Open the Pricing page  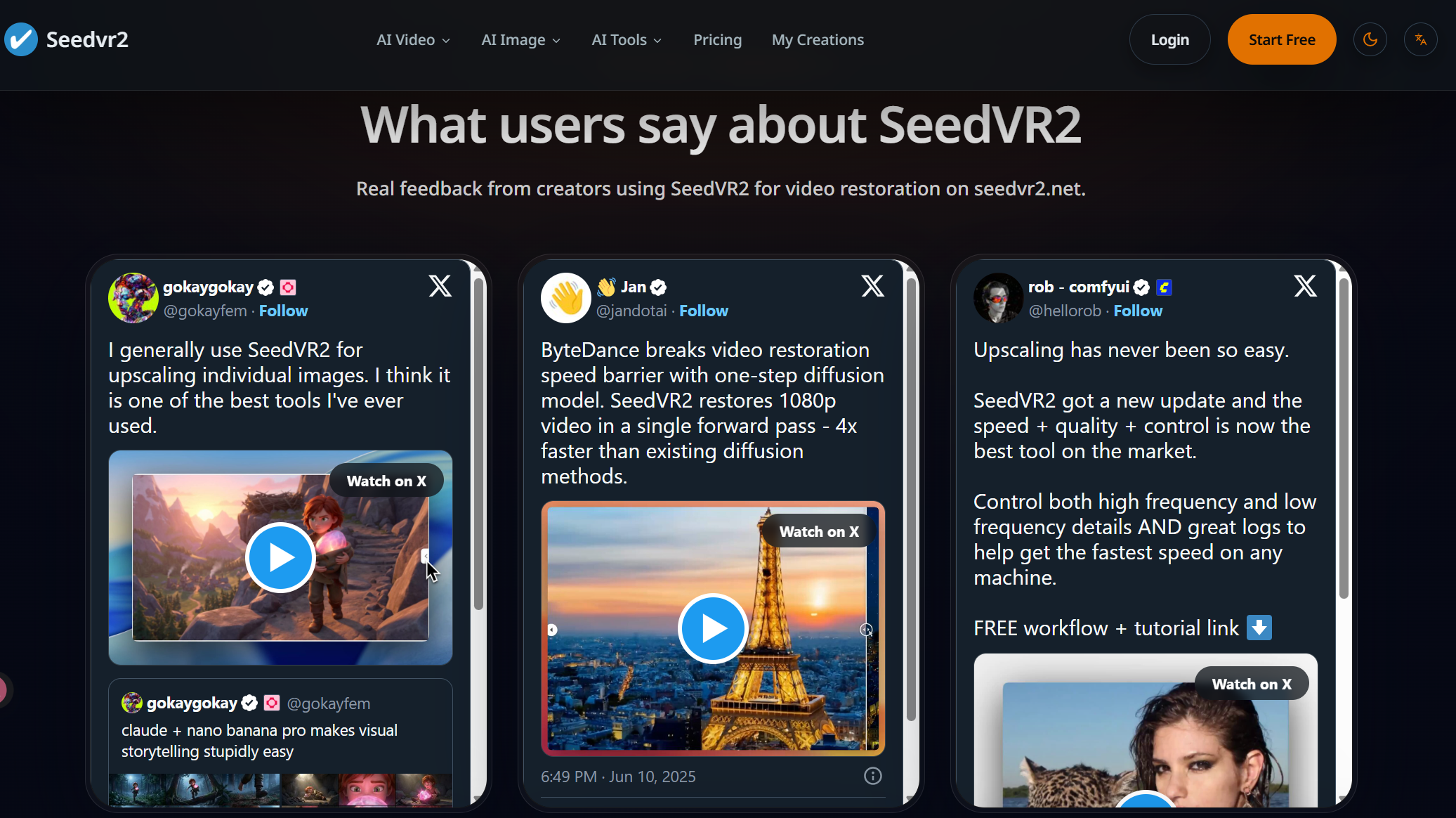point(718,39)
